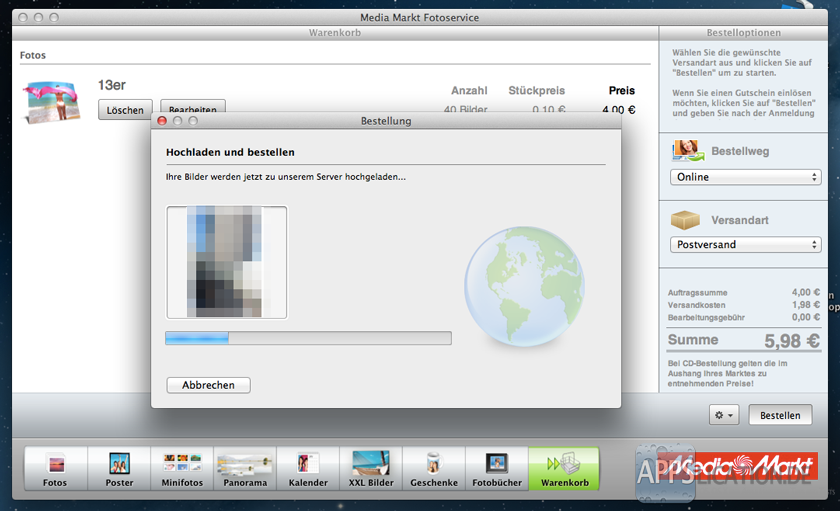Click the Bestellweg icon in order options
This screenshot has height=511, width=840.
click(x=687, y=151)
